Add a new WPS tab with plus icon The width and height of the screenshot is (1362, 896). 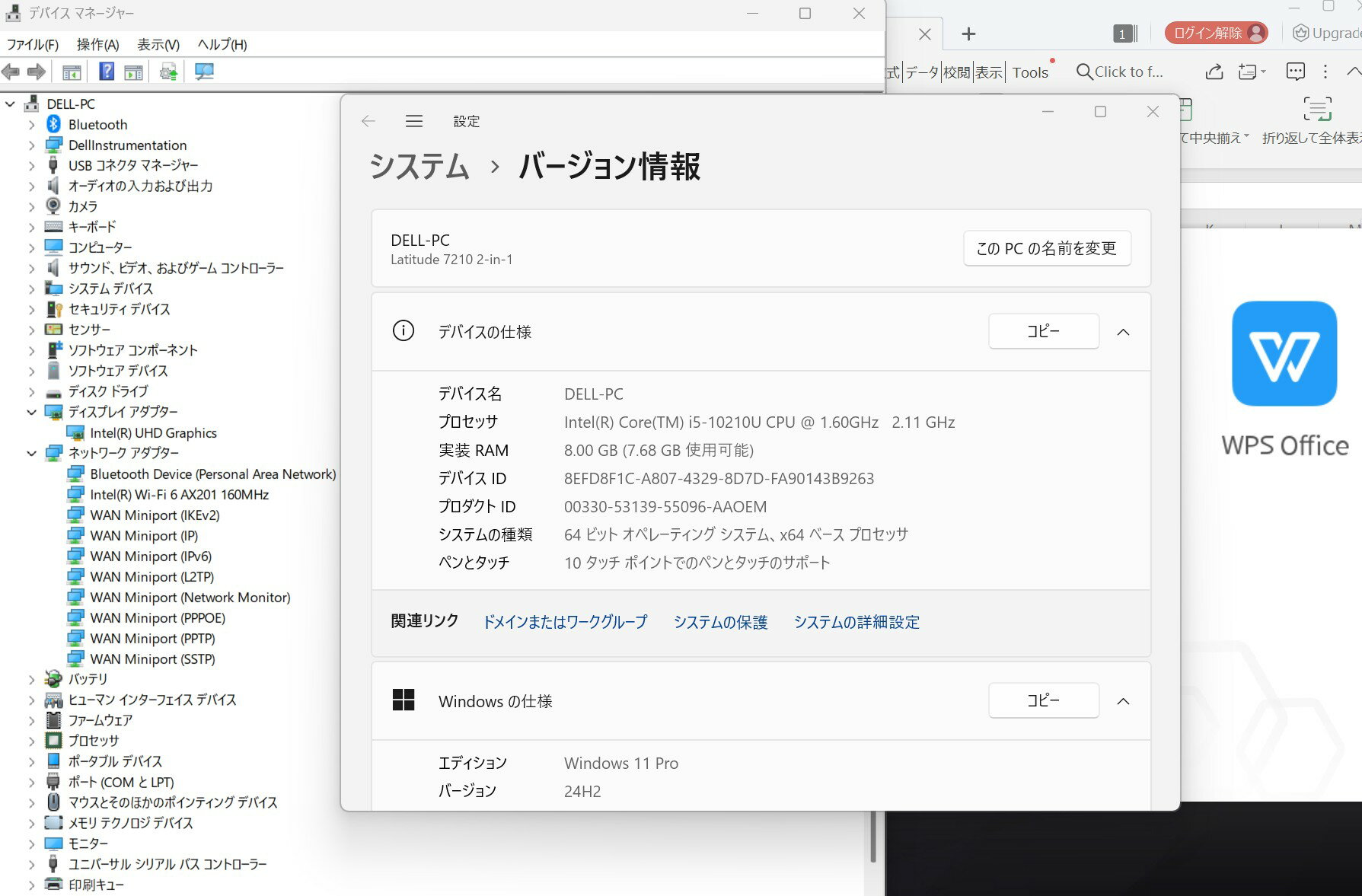[x=968, y=33]
